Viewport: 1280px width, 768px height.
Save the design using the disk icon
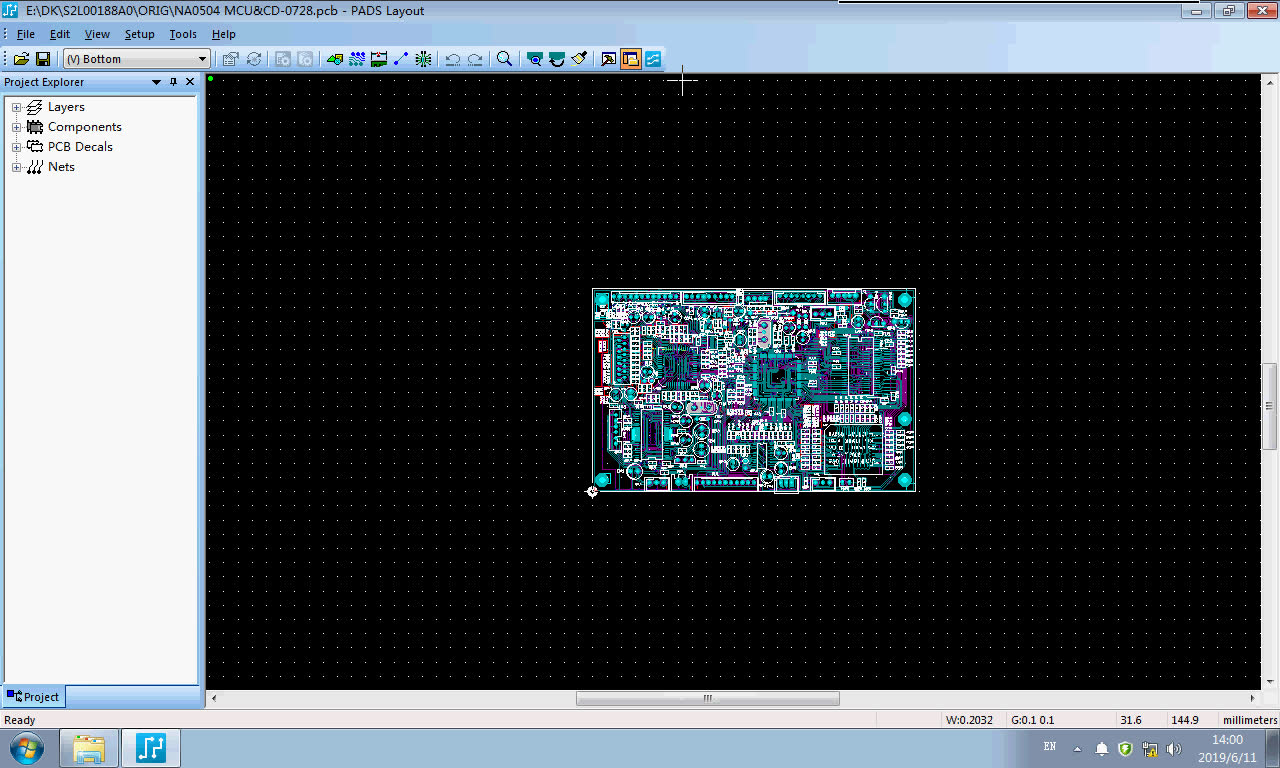point(43,58)
